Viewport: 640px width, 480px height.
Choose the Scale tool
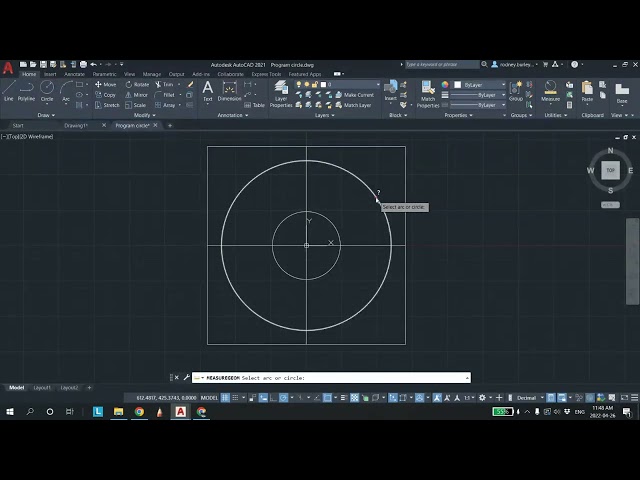[x=136, y=105]
